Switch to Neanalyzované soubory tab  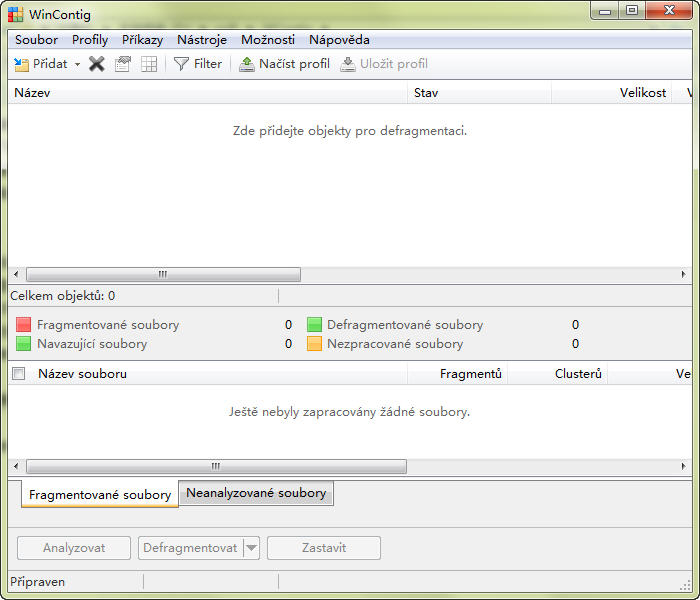click(256, 493)
